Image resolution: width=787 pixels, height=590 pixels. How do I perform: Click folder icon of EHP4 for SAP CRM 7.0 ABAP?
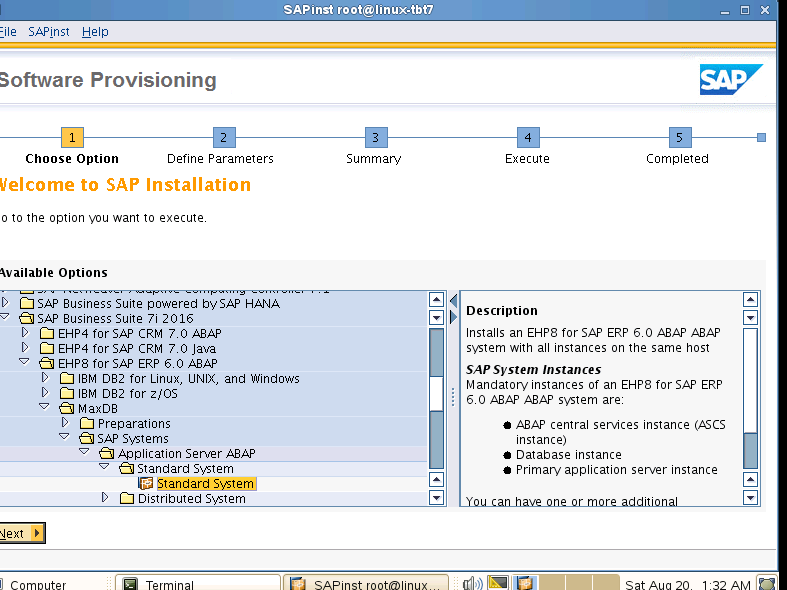(47, 334)
